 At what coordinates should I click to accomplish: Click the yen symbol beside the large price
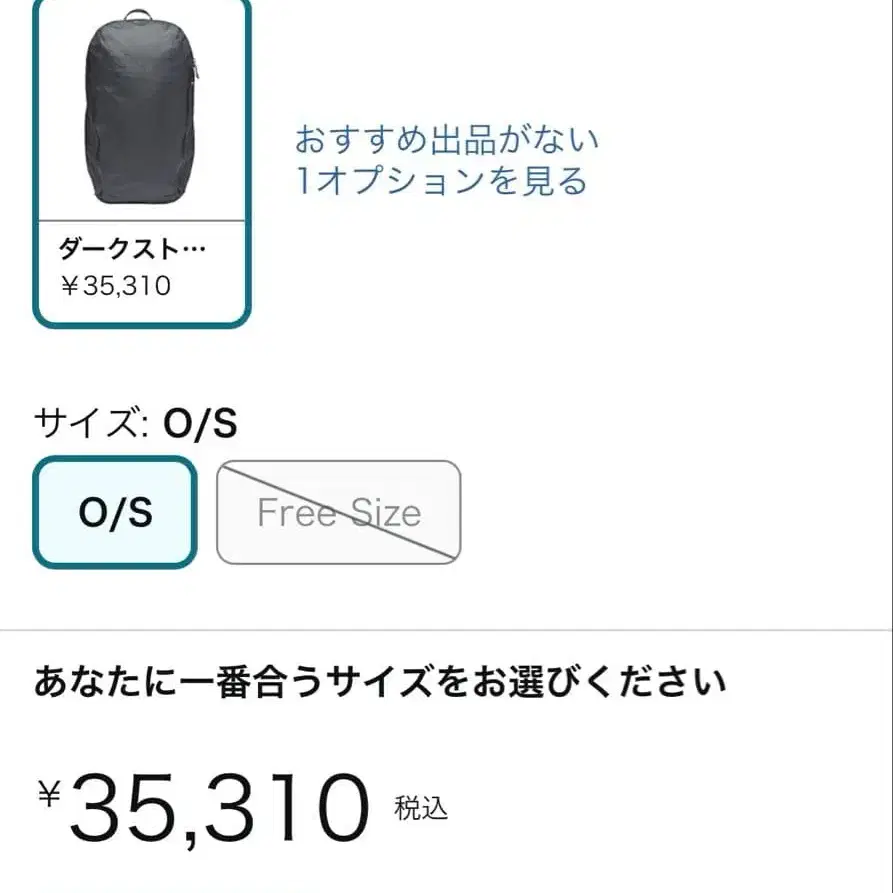tap(50, 794)
